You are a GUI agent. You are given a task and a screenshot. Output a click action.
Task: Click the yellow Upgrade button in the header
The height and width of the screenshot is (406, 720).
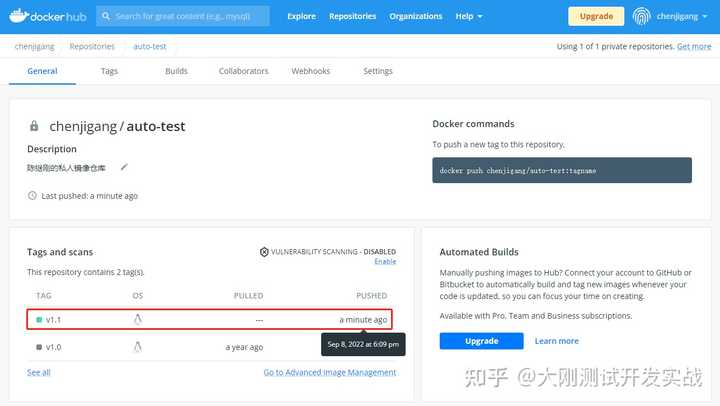point(596,16)
